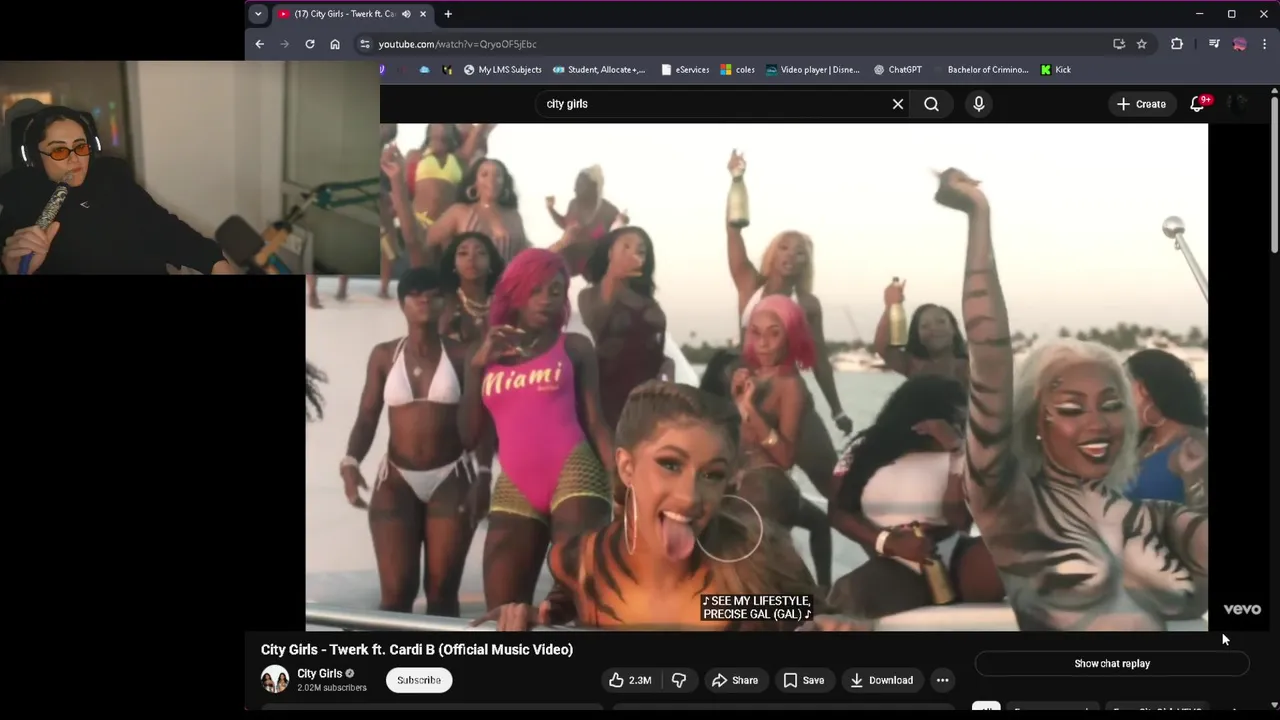Like the video (2.3M)
Image resolution: width=1280 pixels, height=720 pixels.
click(x=630, y=680)
